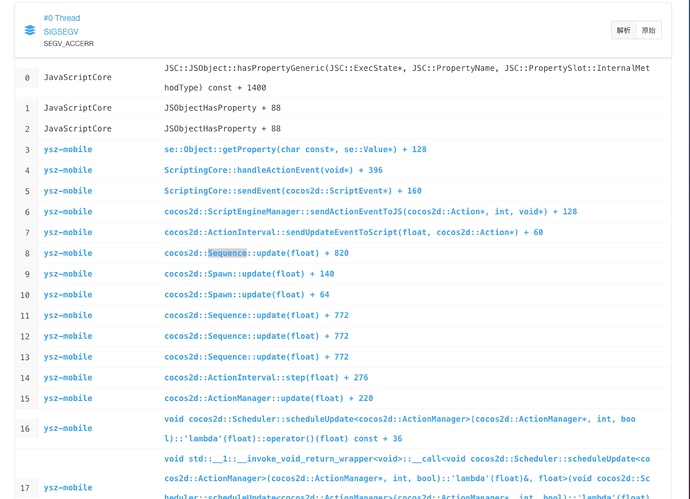Viewport: 690px width, 499px height.
Task: Select frame number 0 cell
Action: click(27, 78)
